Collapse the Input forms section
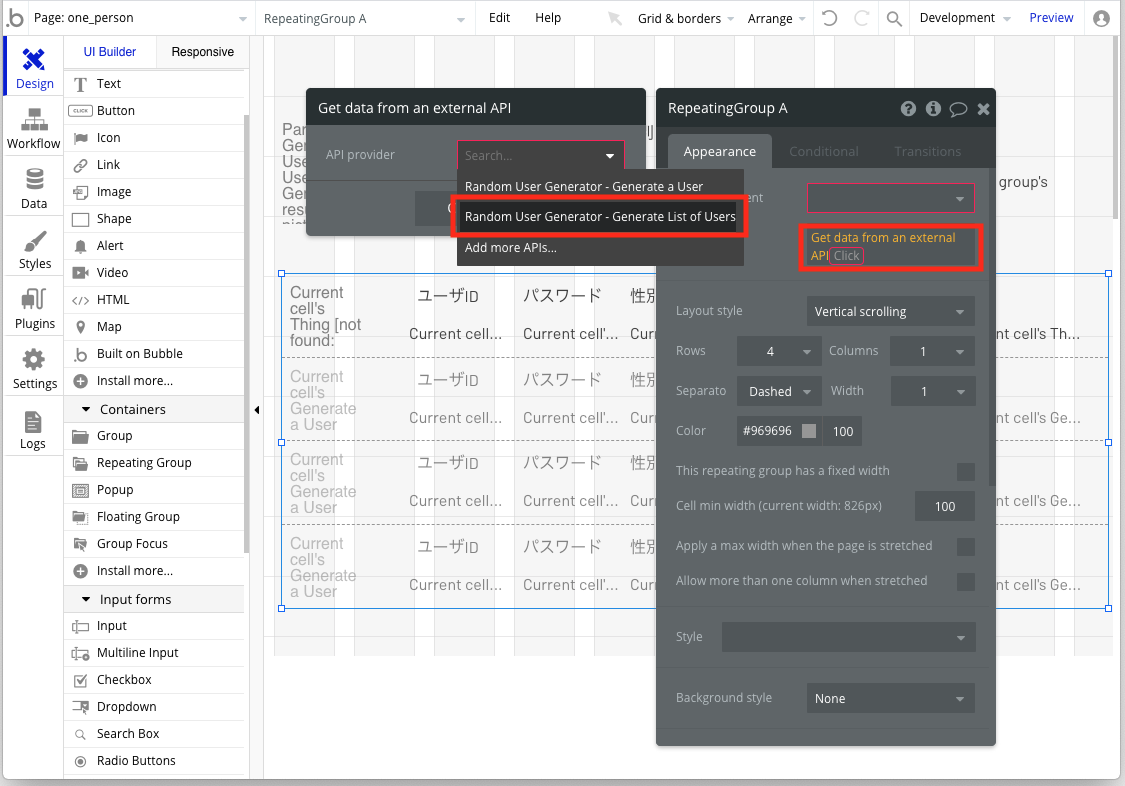The height and width of the screenshot is (786, 1125). [86, 600]
